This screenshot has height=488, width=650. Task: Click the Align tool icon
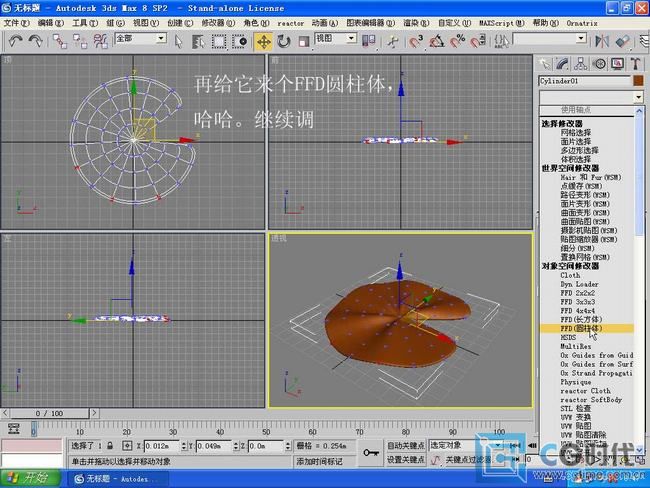[x=622, y=41]
